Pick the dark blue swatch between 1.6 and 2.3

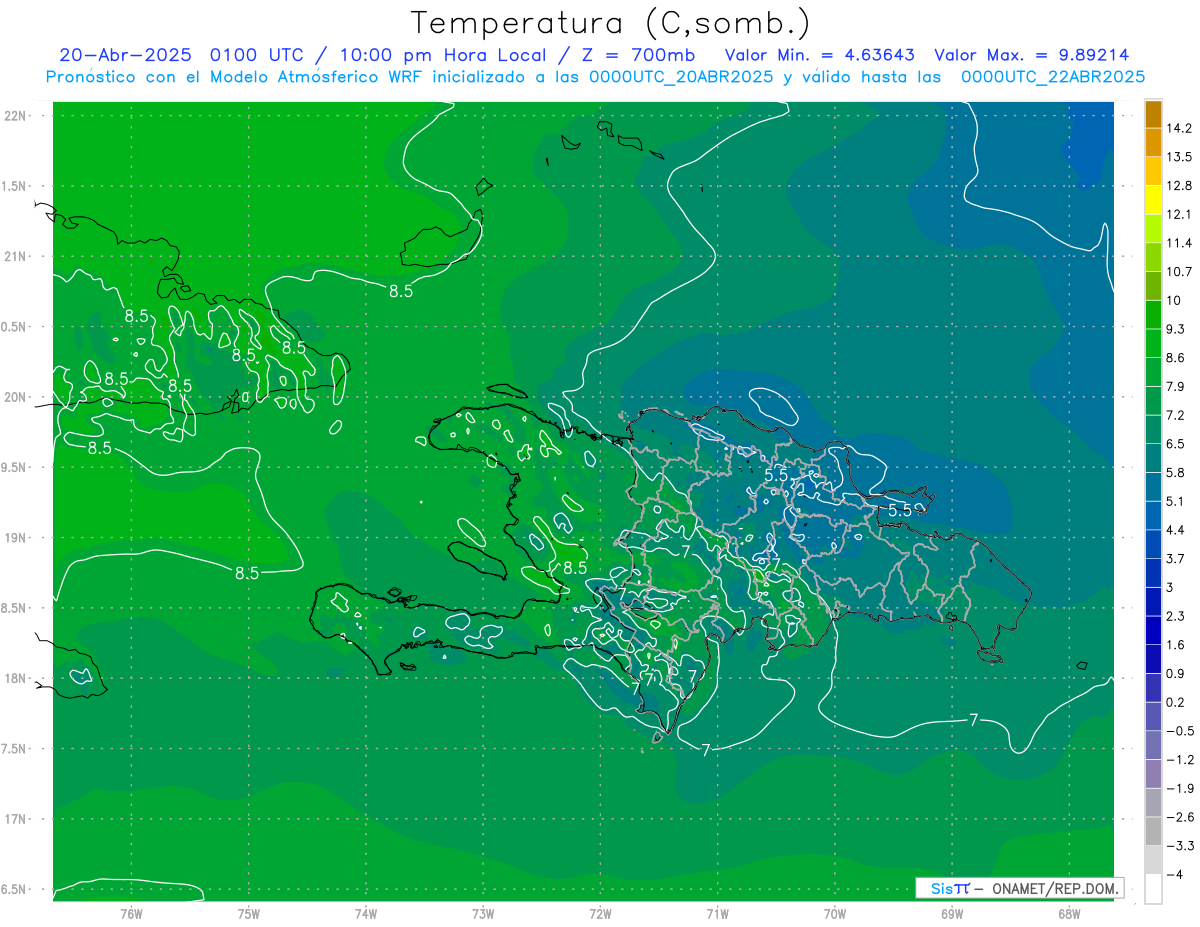point(1153,631)
